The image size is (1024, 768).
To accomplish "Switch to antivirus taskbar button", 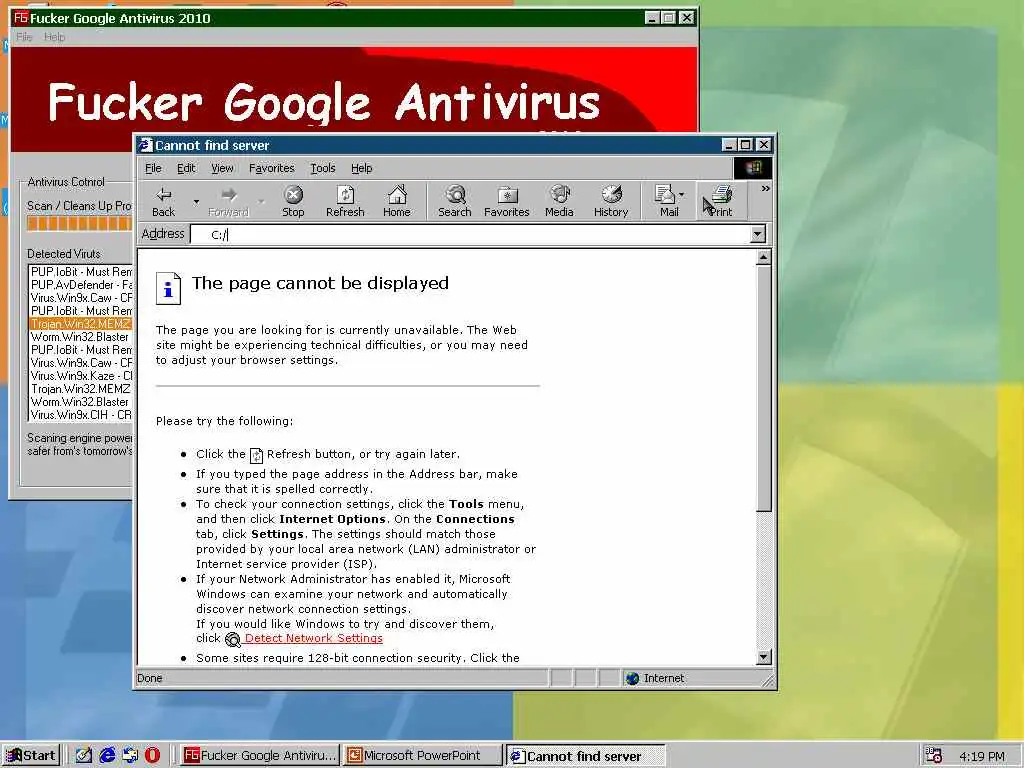I will [x=259, y=756].
